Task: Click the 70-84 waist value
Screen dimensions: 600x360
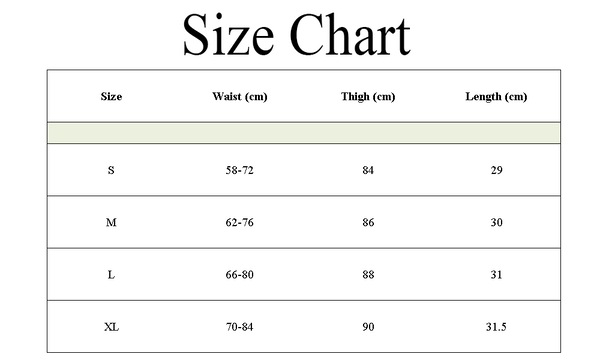Action: [240, 327]
